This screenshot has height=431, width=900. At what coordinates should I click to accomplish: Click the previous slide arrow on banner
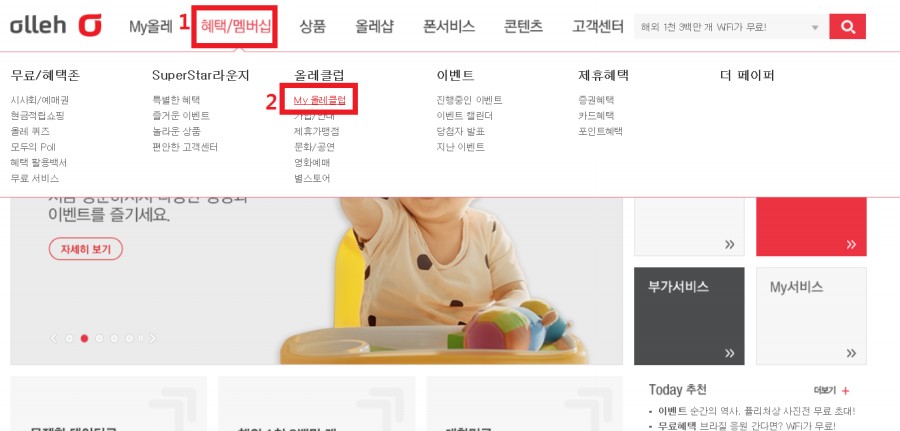54,339
